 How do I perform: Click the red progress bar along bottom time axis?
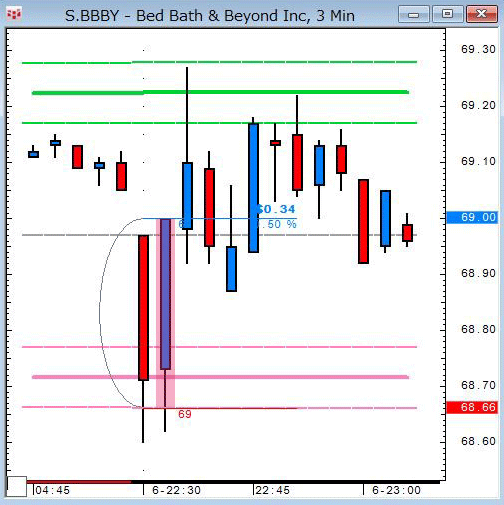[79, 482]
